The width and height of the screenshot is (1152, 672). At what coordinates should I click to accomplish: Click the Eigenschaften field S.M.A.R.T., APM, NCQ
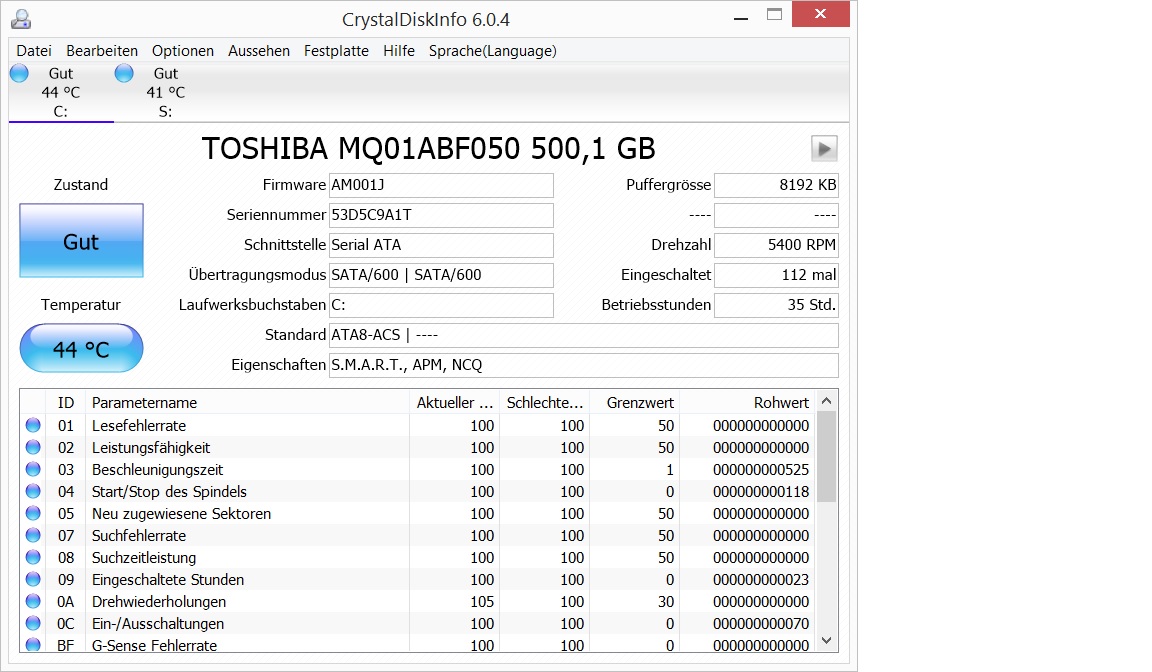(x=583, y=366)
